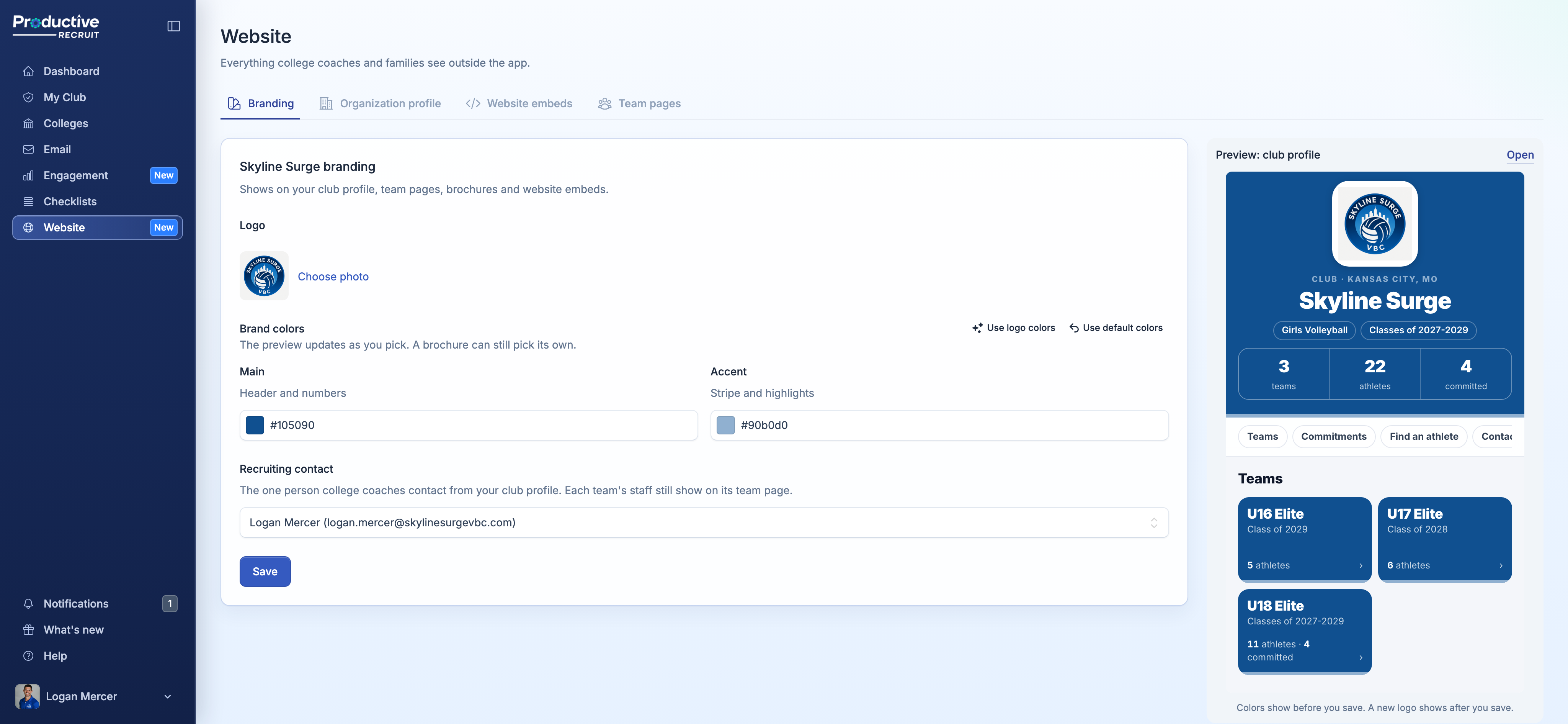Click the Skyline Surge heading in preview
This screenshot has width=1568, height=724.
(1374, 301)
